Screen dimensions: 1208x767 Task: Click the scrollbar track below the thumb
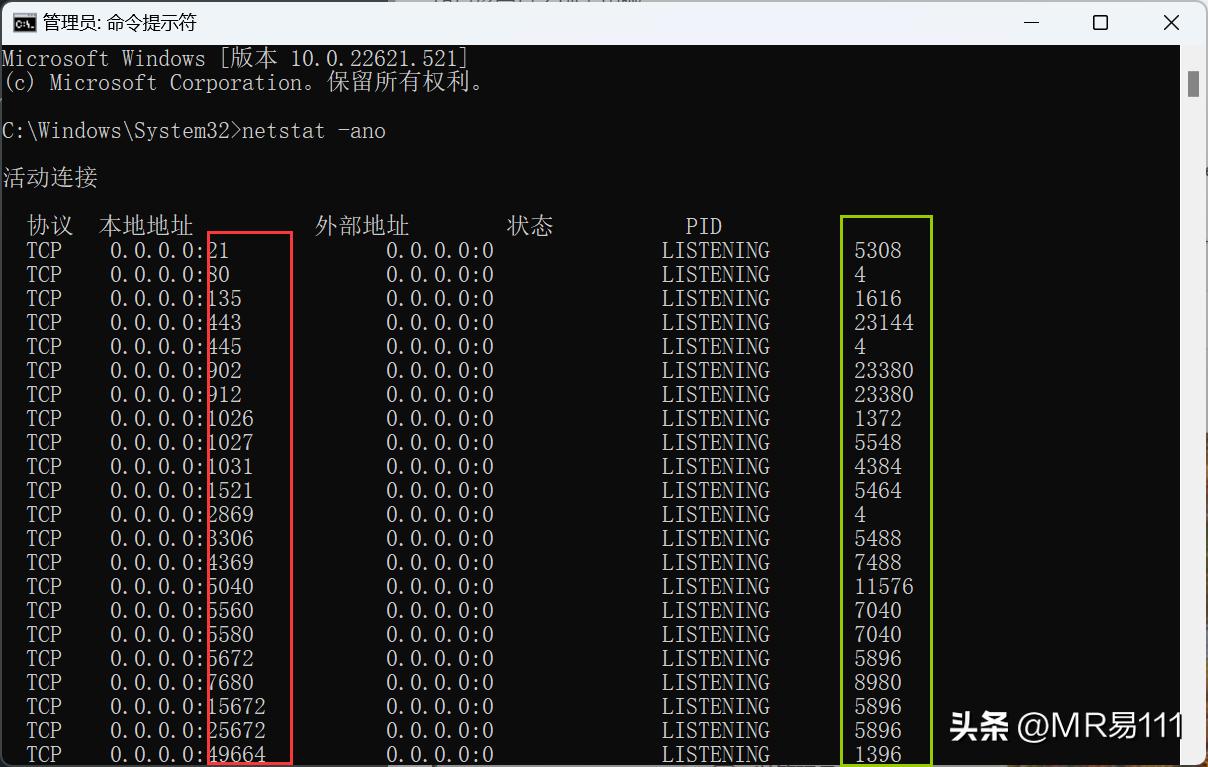point(1193,400)
